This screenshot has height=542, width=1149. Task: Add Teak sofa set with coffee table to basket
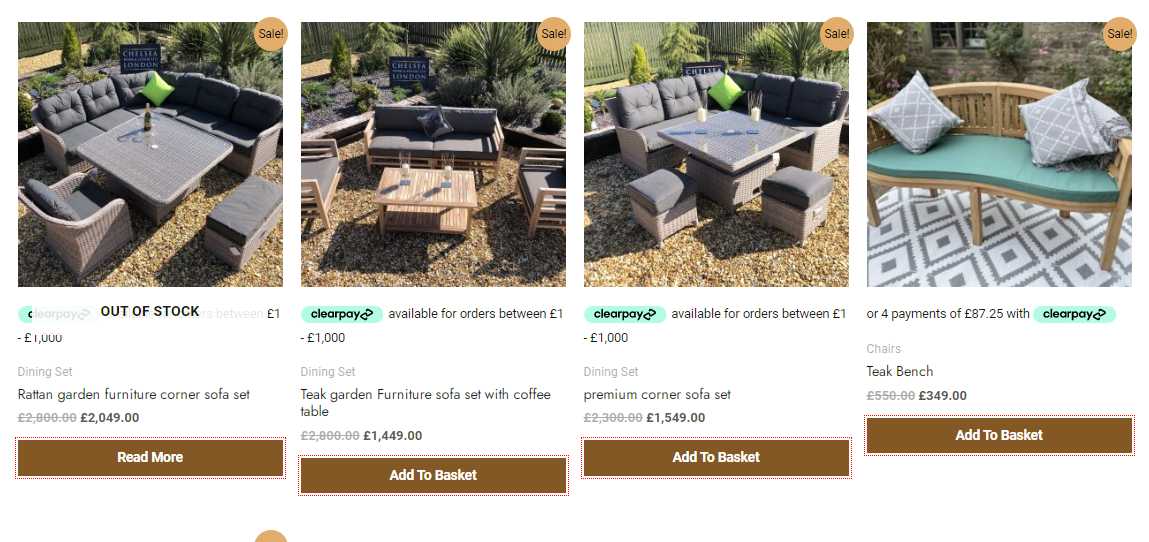click(433, 475)
